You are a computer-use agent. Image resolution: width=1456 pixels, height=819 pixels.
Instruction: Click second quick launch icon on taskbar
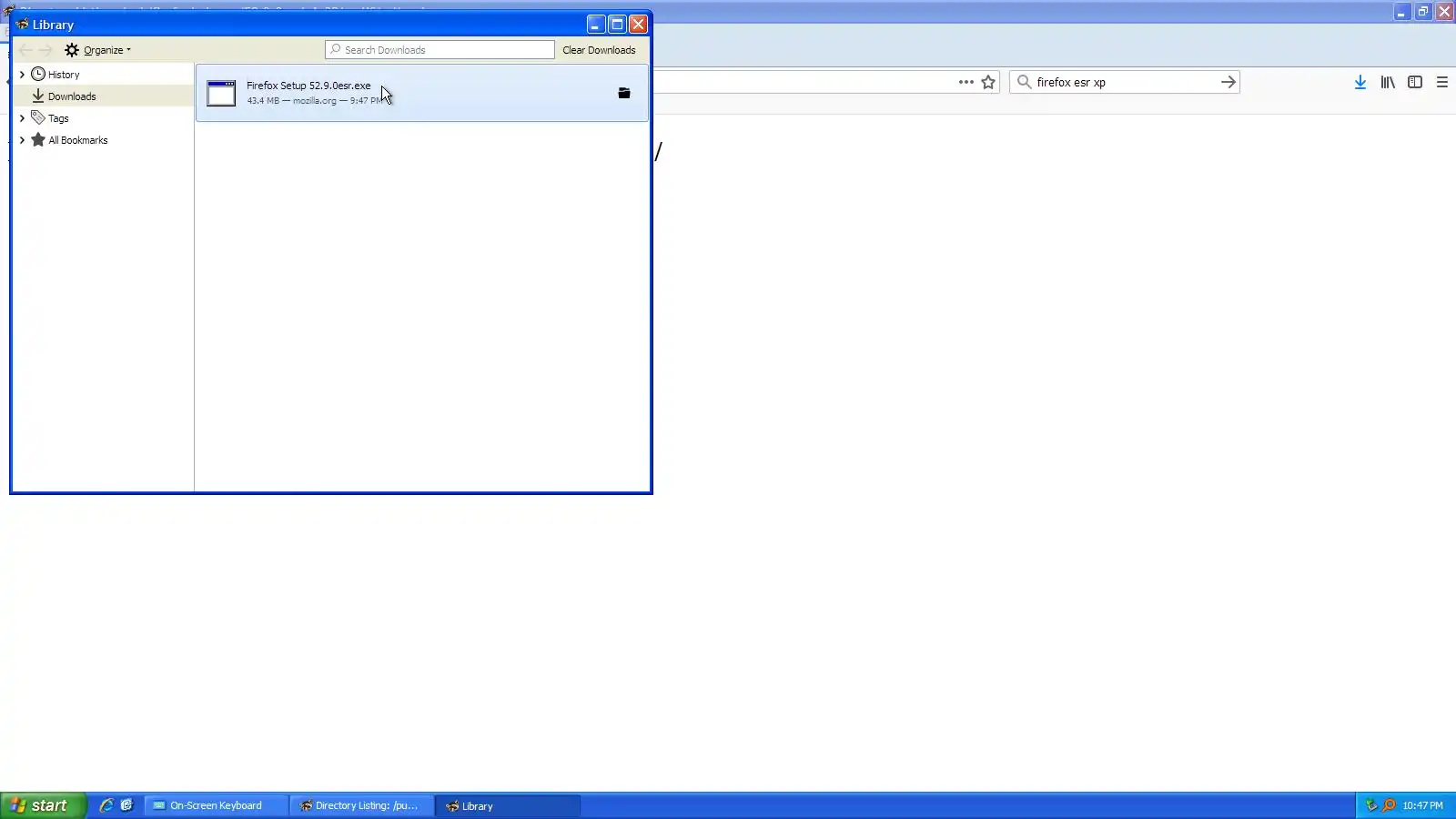(127, 805)
